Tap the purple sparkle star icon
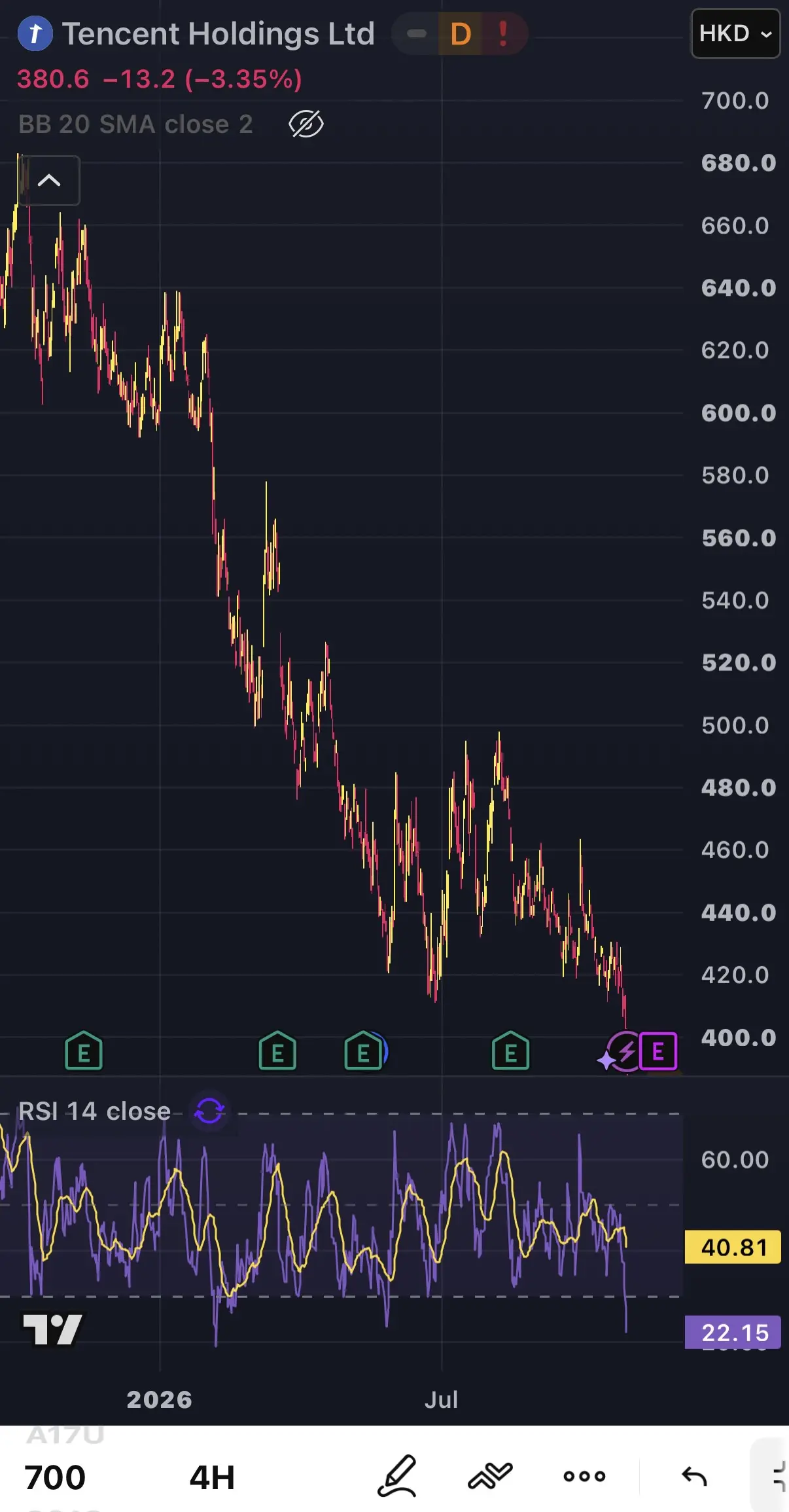Image resolution: width=789 pixels, height=1512 pixels. point(607,1059)
